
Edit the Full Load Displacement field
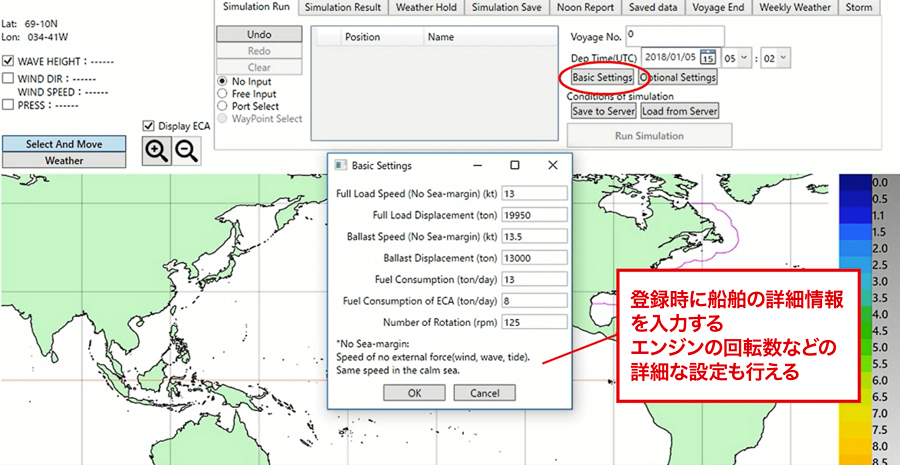click(x=534, y=215)
